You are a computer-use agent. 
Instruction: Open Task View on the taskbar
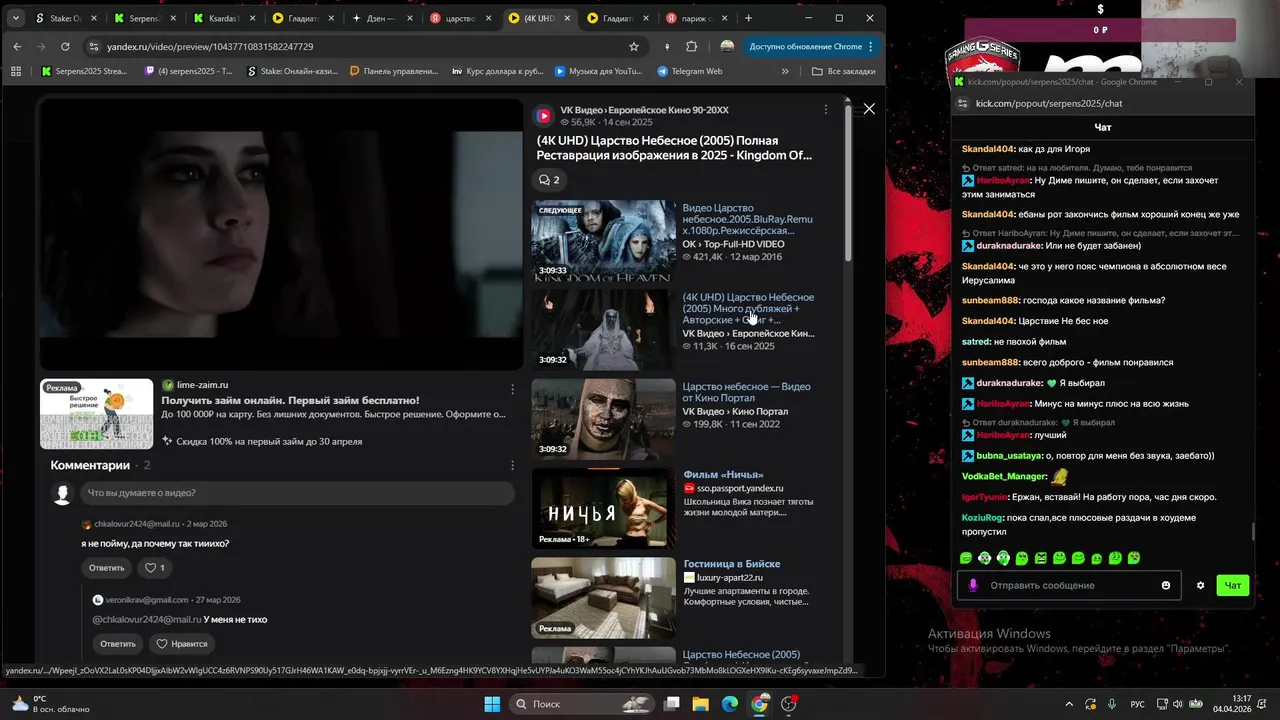[673, 704]
